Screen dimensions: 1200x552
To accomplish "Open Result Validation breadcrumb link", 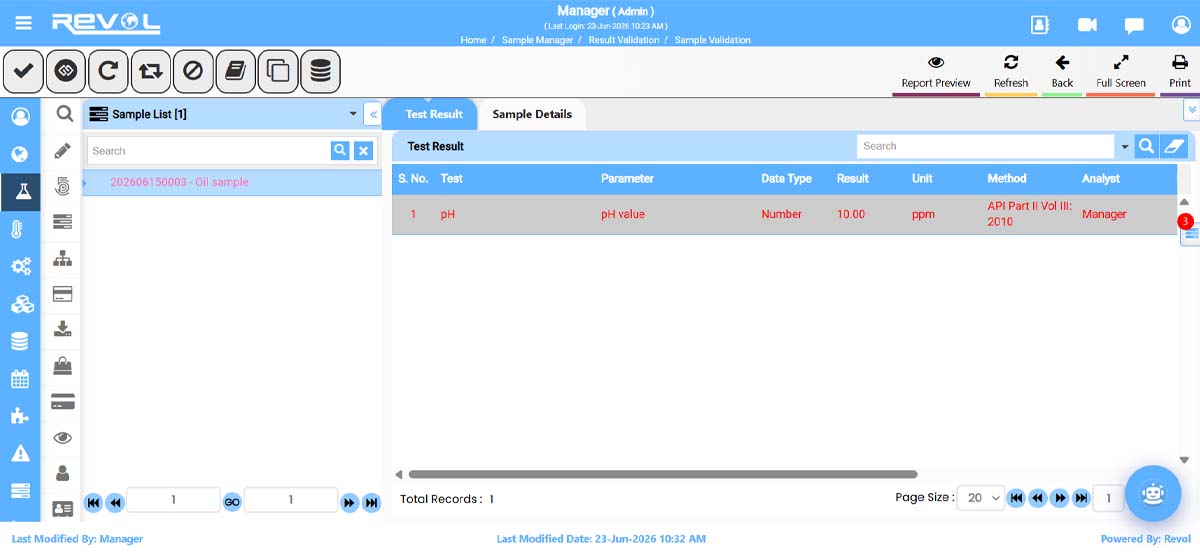I will [x=624, y=40].
